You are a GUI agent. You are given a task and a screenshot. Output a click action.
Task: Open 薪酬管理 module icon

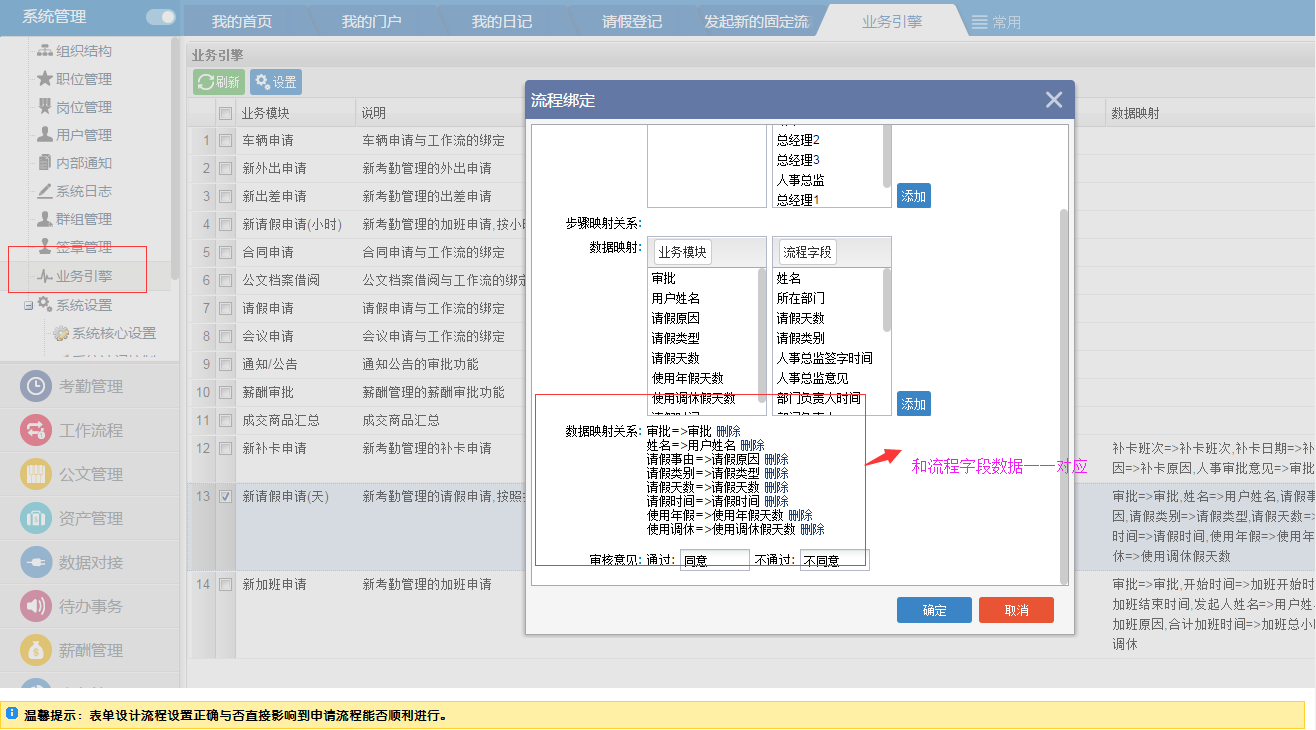[x=36, y=651]
